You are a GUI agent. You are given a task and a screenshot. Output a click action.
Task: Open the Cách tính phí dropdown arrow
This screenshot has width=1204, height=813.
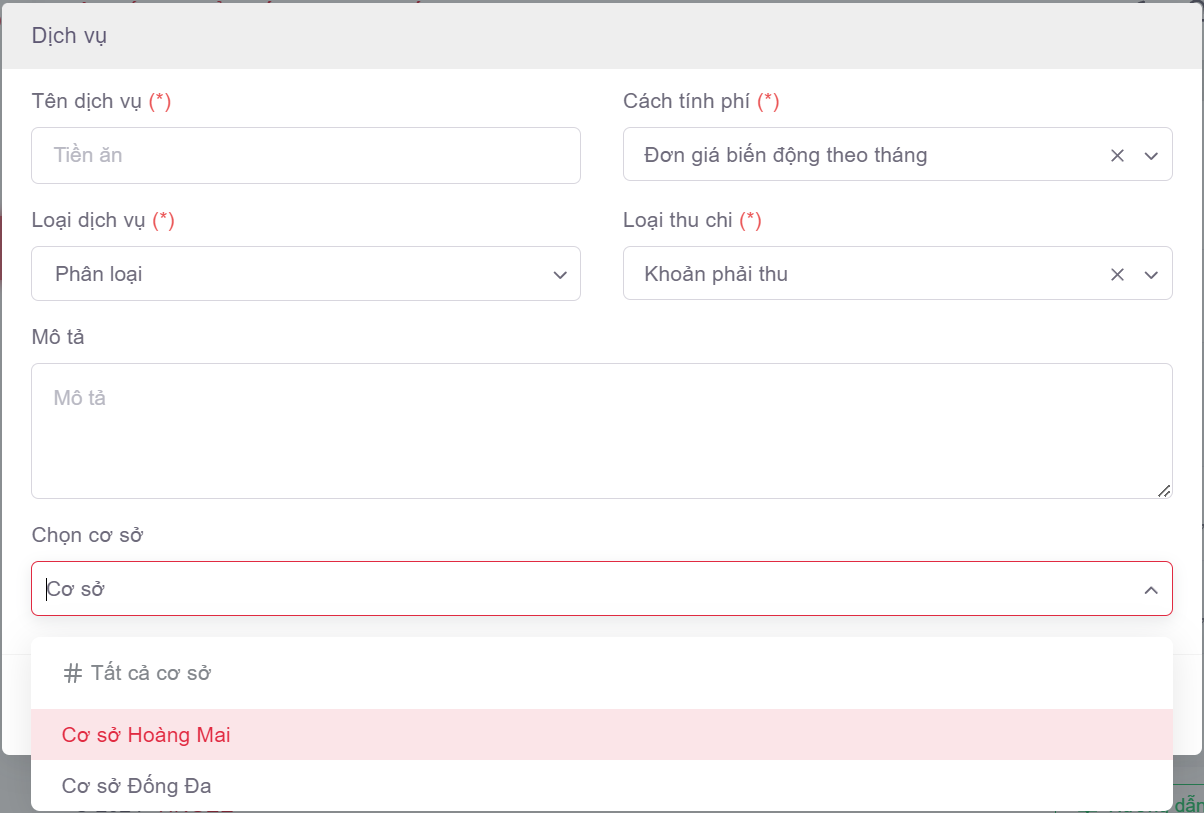1151,155
